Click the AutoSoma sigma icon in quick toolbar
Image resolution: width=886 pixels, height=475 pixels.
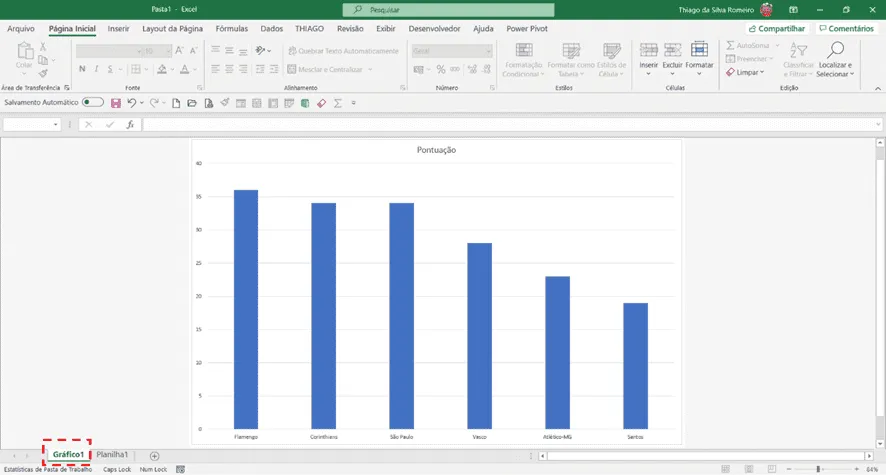pos(338,103)
